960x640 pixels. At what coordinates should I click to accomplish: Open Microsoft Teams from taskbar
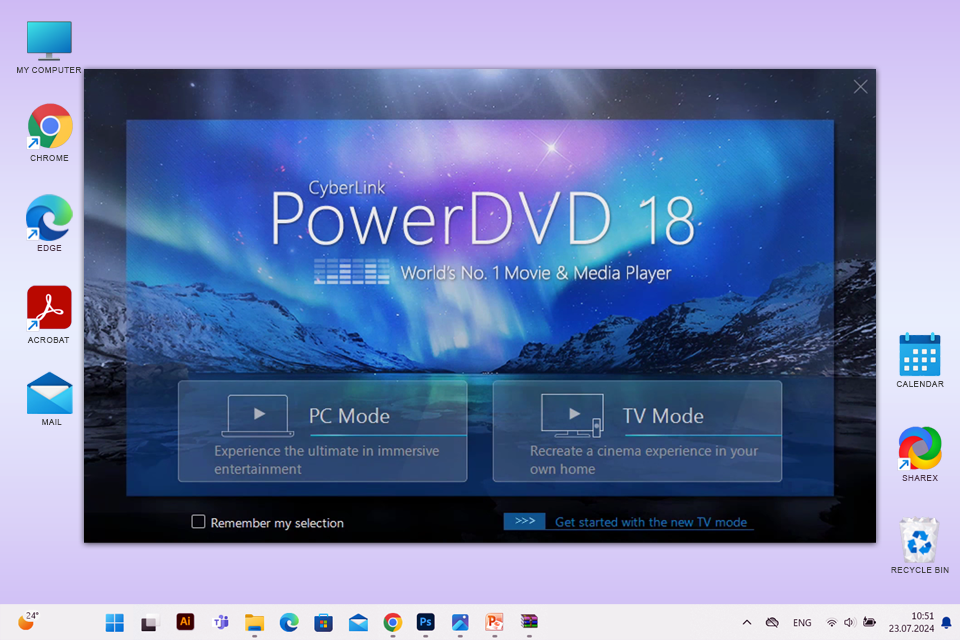click(220, 623)
